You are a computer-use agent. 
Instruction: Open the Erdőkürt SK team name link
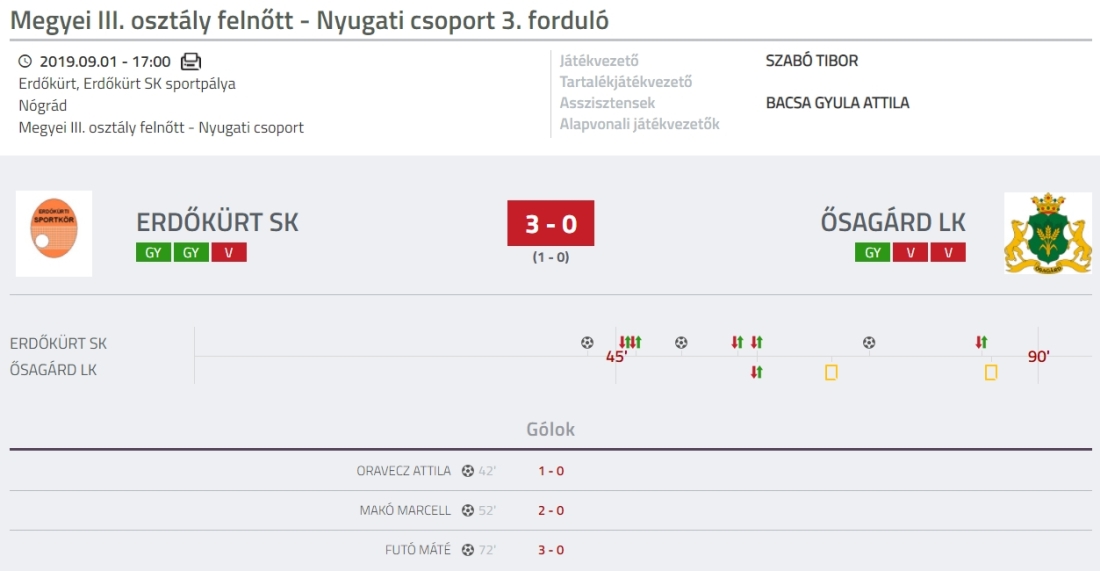[x=217, y=222]
